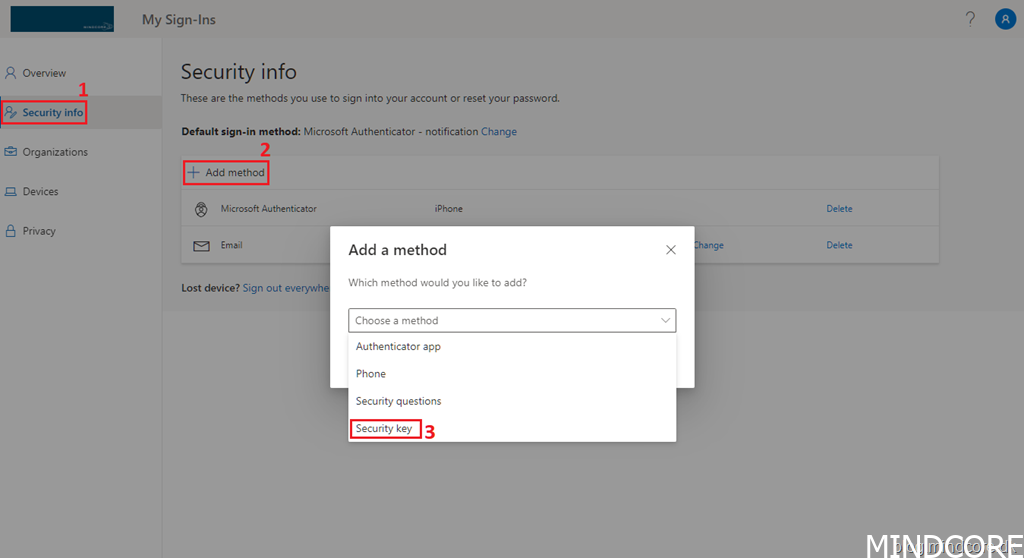Click the help question mark icon
The image size is (1024, 558).
click(x=970, y=20)
